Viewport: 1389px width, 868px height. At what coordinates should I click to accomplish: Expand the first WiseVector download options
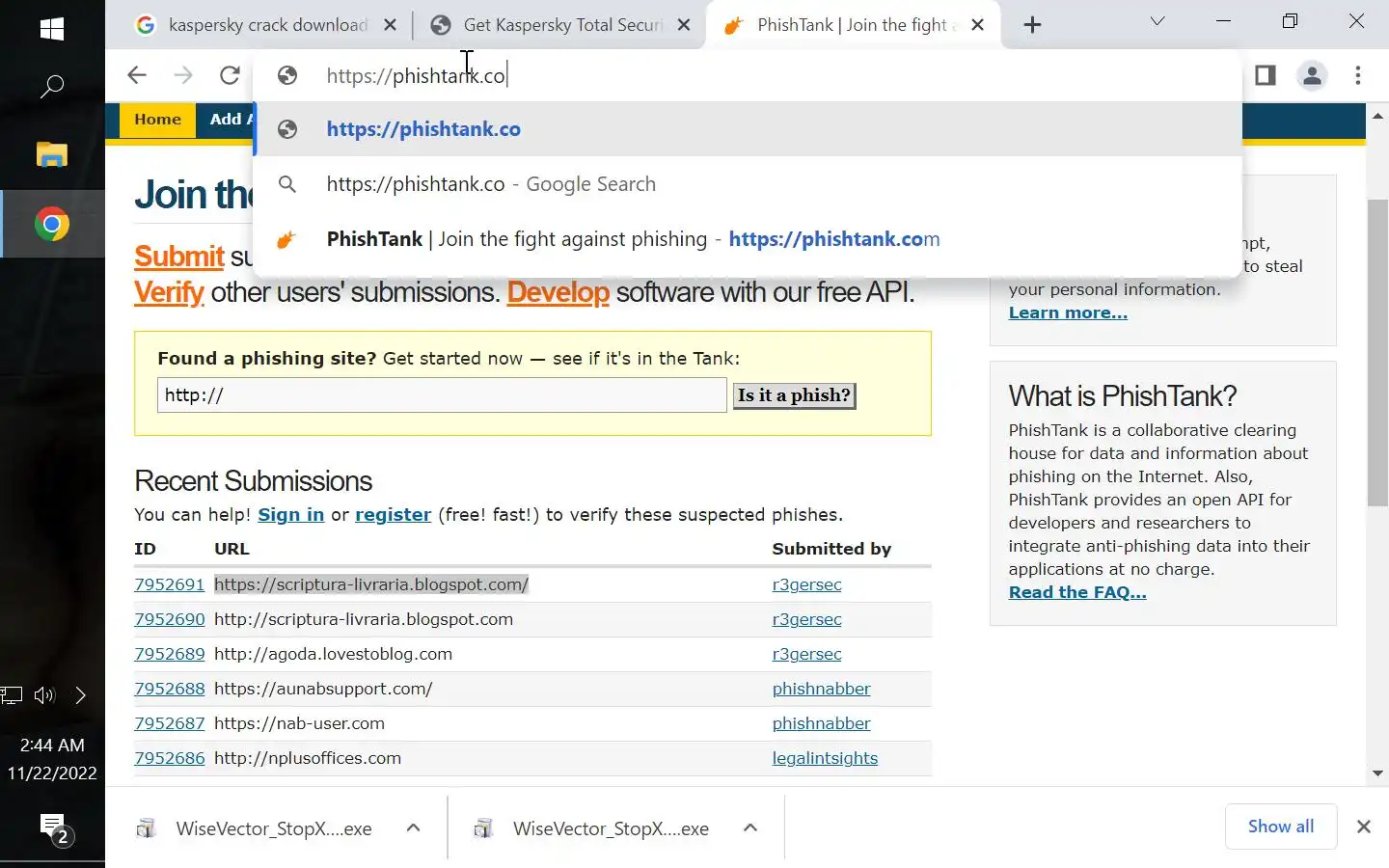pyautogui.click(x=414, y=827)
